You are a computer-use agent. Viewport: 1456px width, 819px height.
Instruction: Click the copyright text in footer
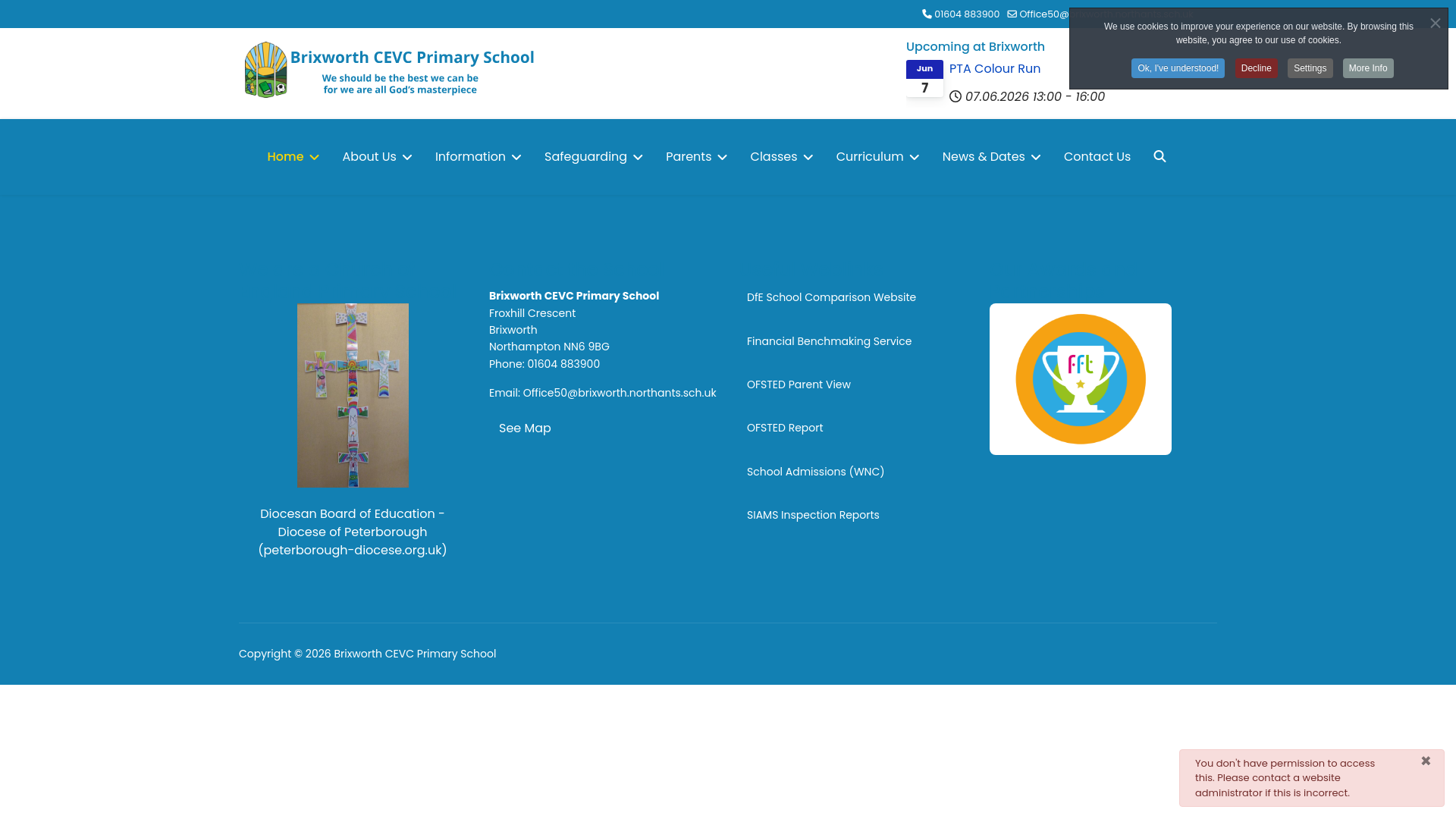tap(367, 654)
